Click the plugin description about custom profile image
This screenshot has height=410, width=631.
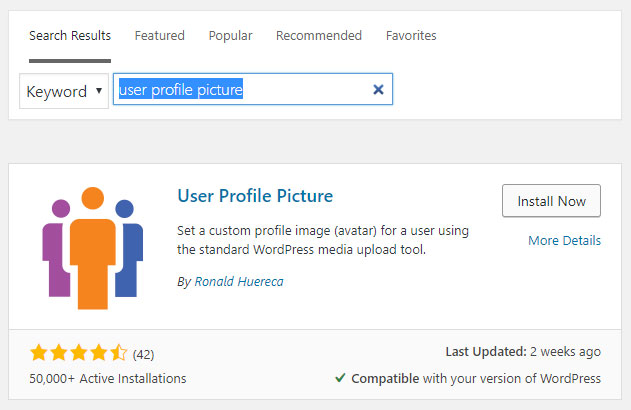(x=323, y=240)
